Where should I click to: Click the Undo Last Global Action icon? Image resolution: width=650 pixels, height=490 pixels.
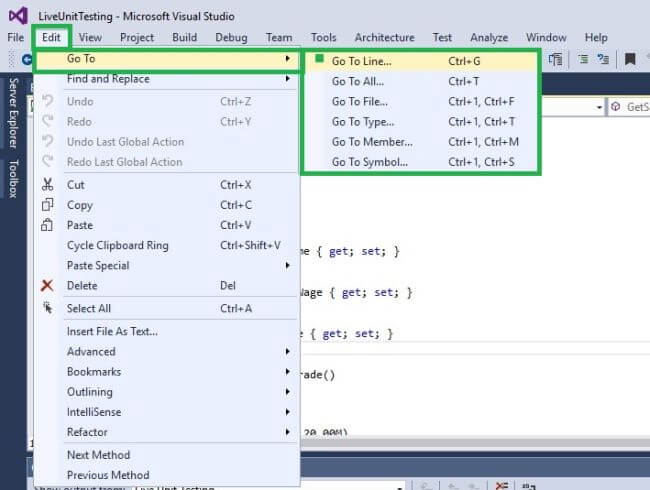[48, 141]
